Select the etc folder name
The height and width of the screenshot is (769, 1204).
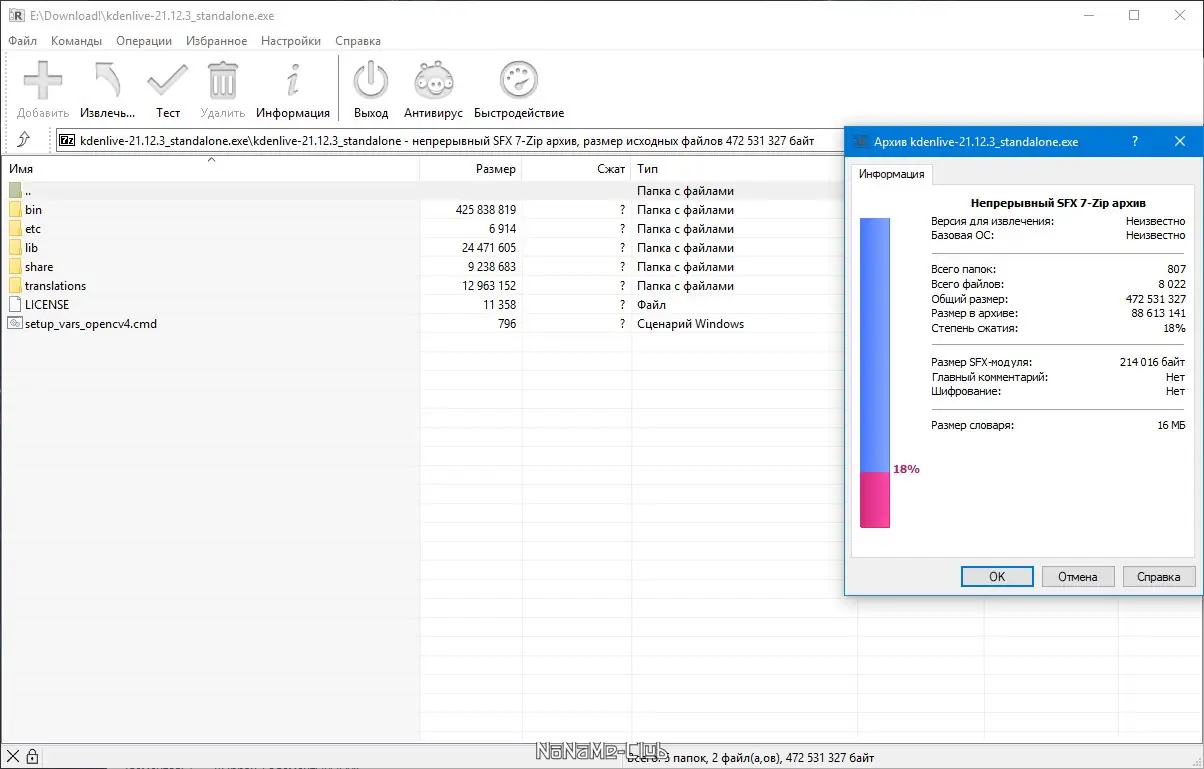(x=33, y=229)
